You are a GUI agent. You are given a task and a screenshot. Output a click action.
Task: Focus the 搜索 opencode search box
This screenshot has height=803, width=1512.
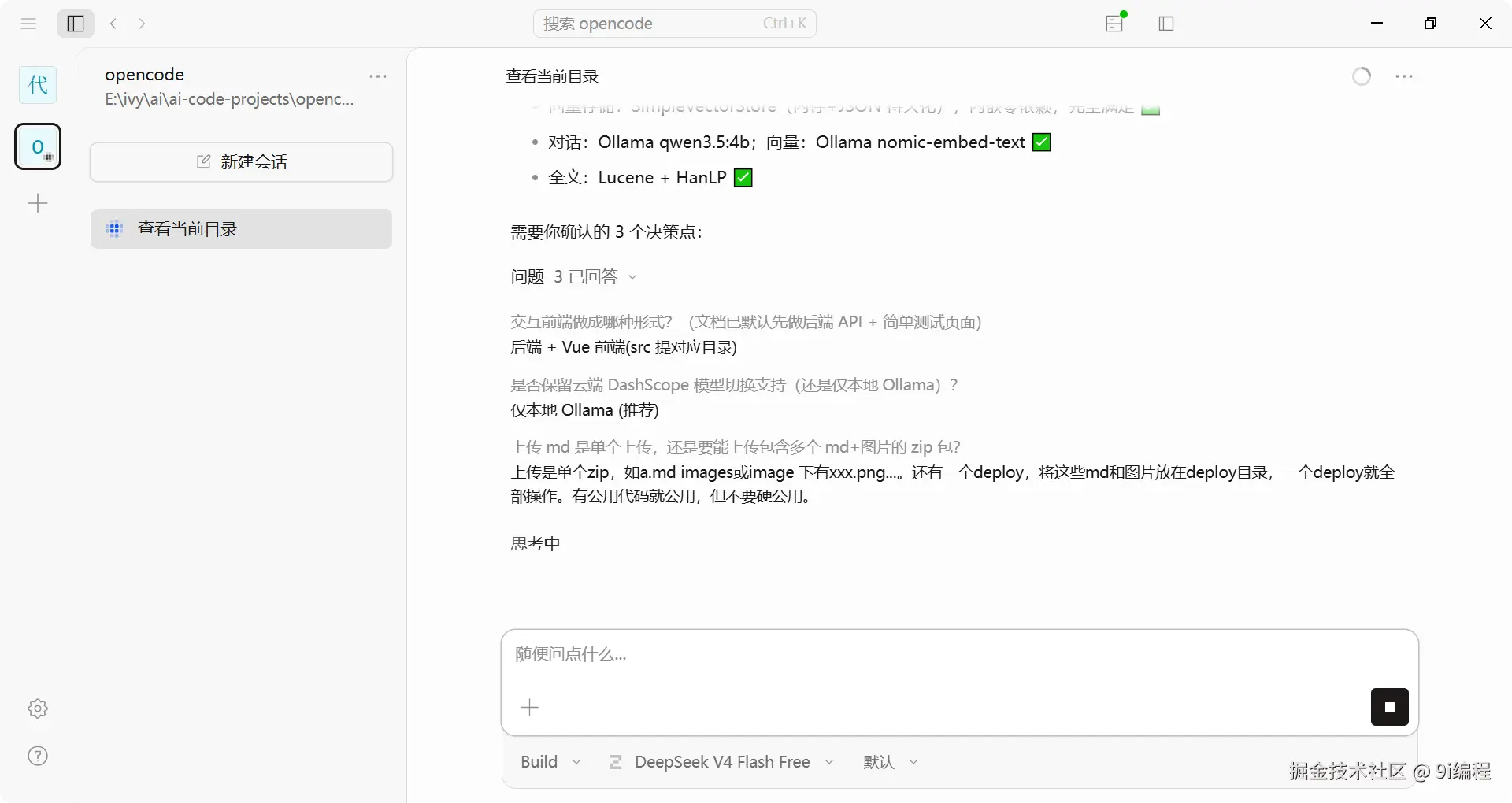click(675, 24)
